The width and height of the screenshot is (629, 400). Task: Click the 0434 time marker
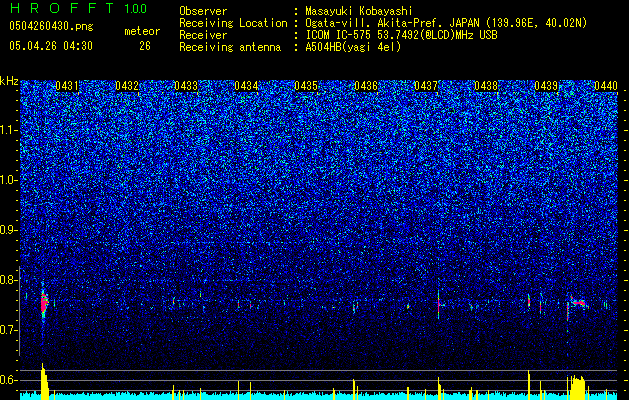coord(246,86)
